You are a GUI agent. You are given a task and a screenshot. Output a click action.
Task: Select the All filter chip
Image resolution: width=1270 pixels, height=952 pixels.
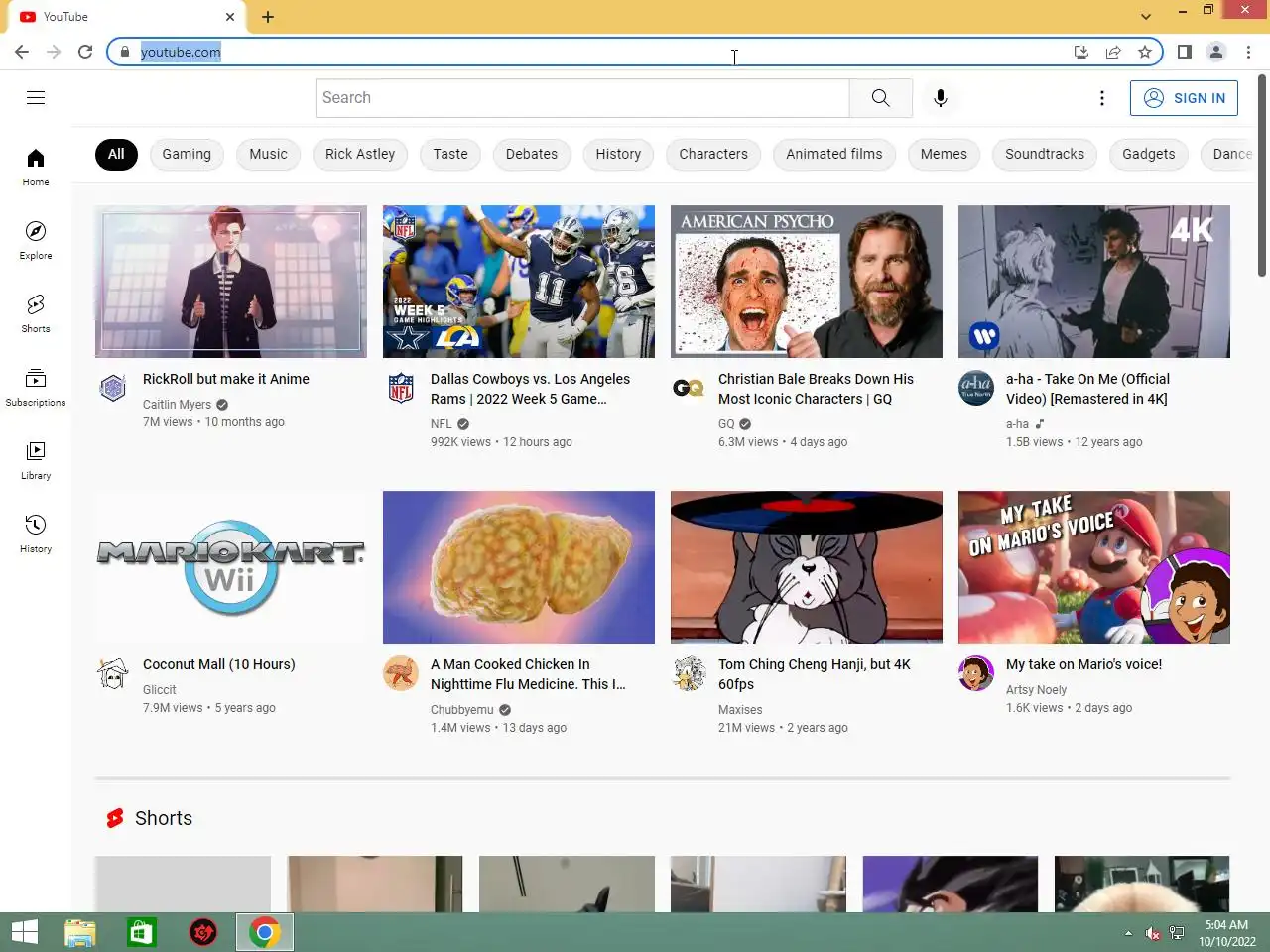coord(116,154)
